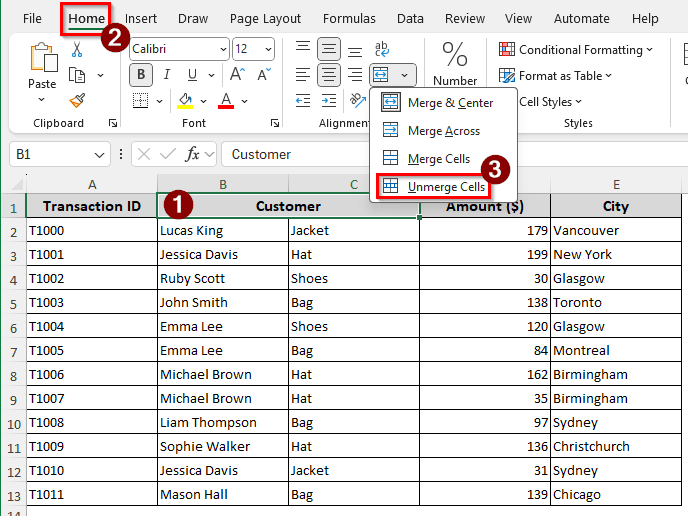Select column A header
Image resolution: width=688 pixels, height=516 pixels.
[x=92, y=184]
